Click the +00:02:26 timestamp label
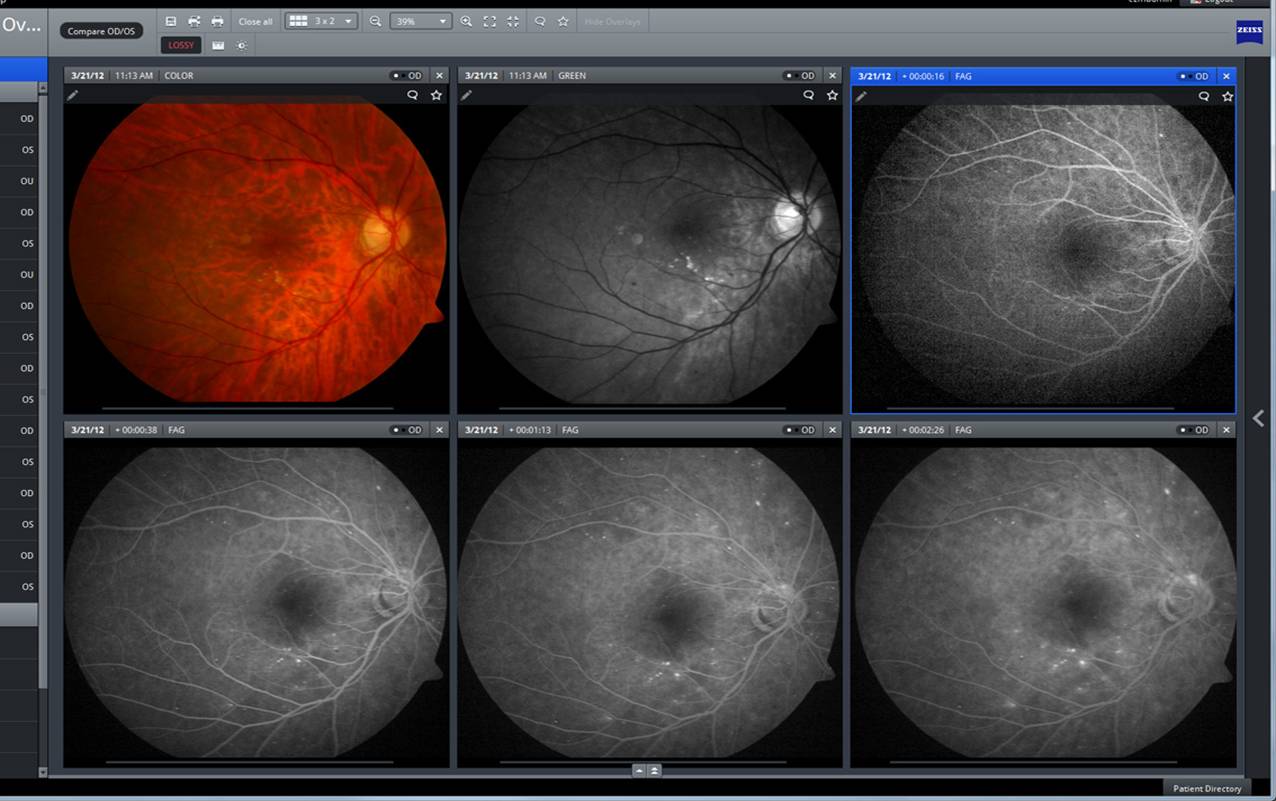Viewport: 1276px width, 801px height. click(x=923, y=430)
